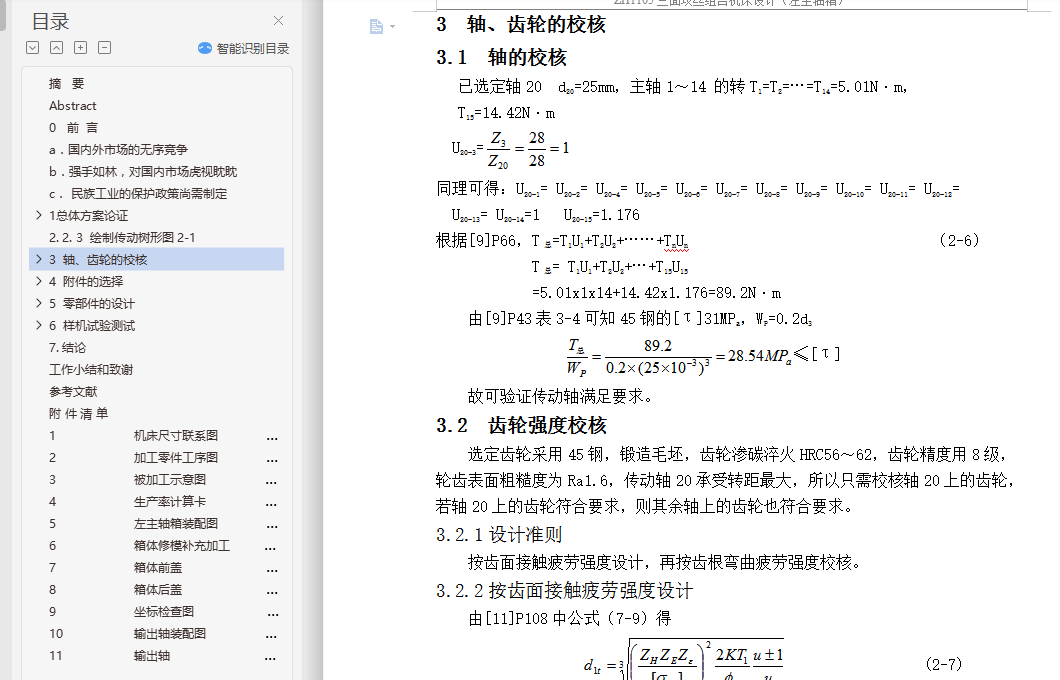Screen dimensions: 1060x680
Task: Run 智能识别目录 smart outline detection
Action: 252,48
